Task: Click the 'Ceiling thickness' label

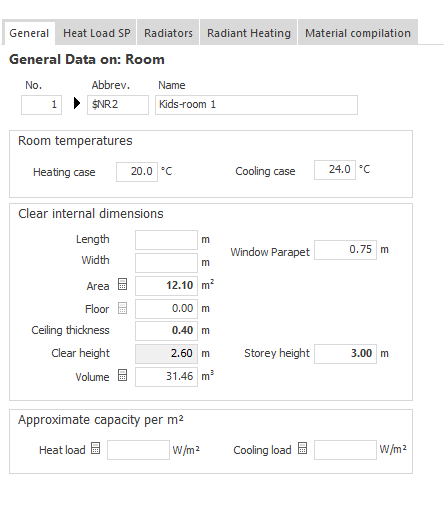Action: pos(70,330)
